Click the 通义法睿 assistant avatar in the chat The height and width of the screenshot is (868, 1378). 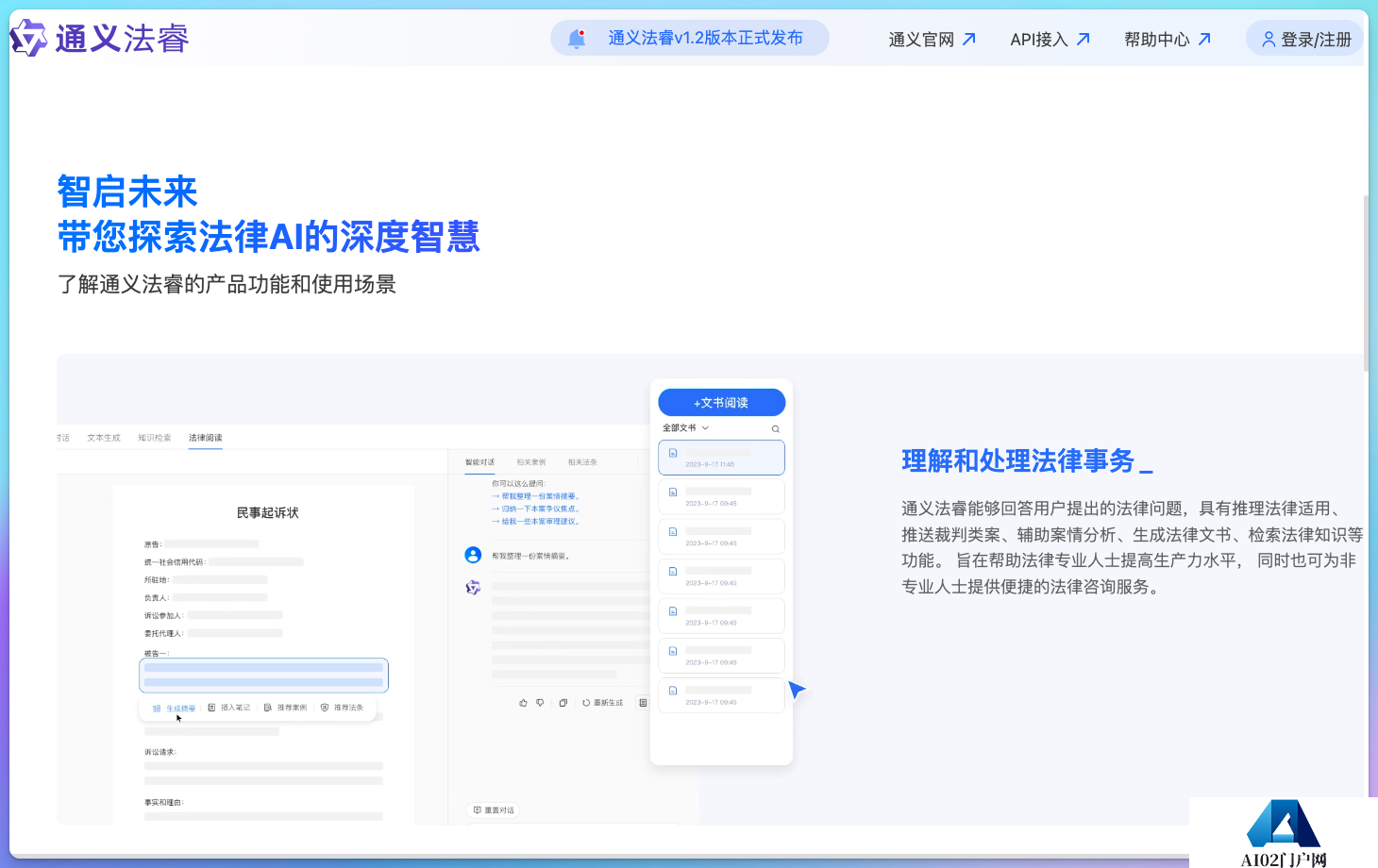tap(474, 588)
